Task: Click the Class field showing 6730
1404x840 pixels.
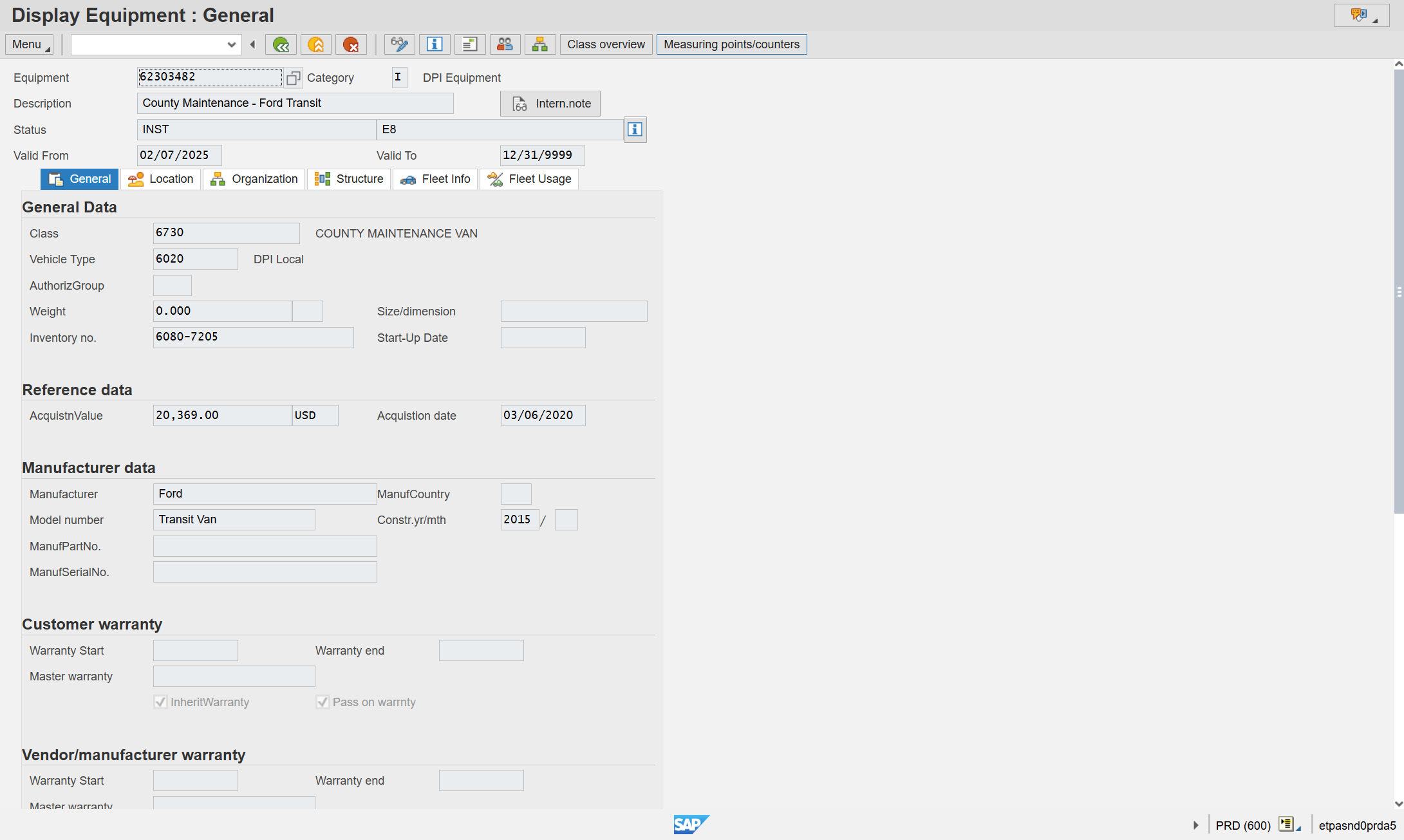Action: point(227,233)
